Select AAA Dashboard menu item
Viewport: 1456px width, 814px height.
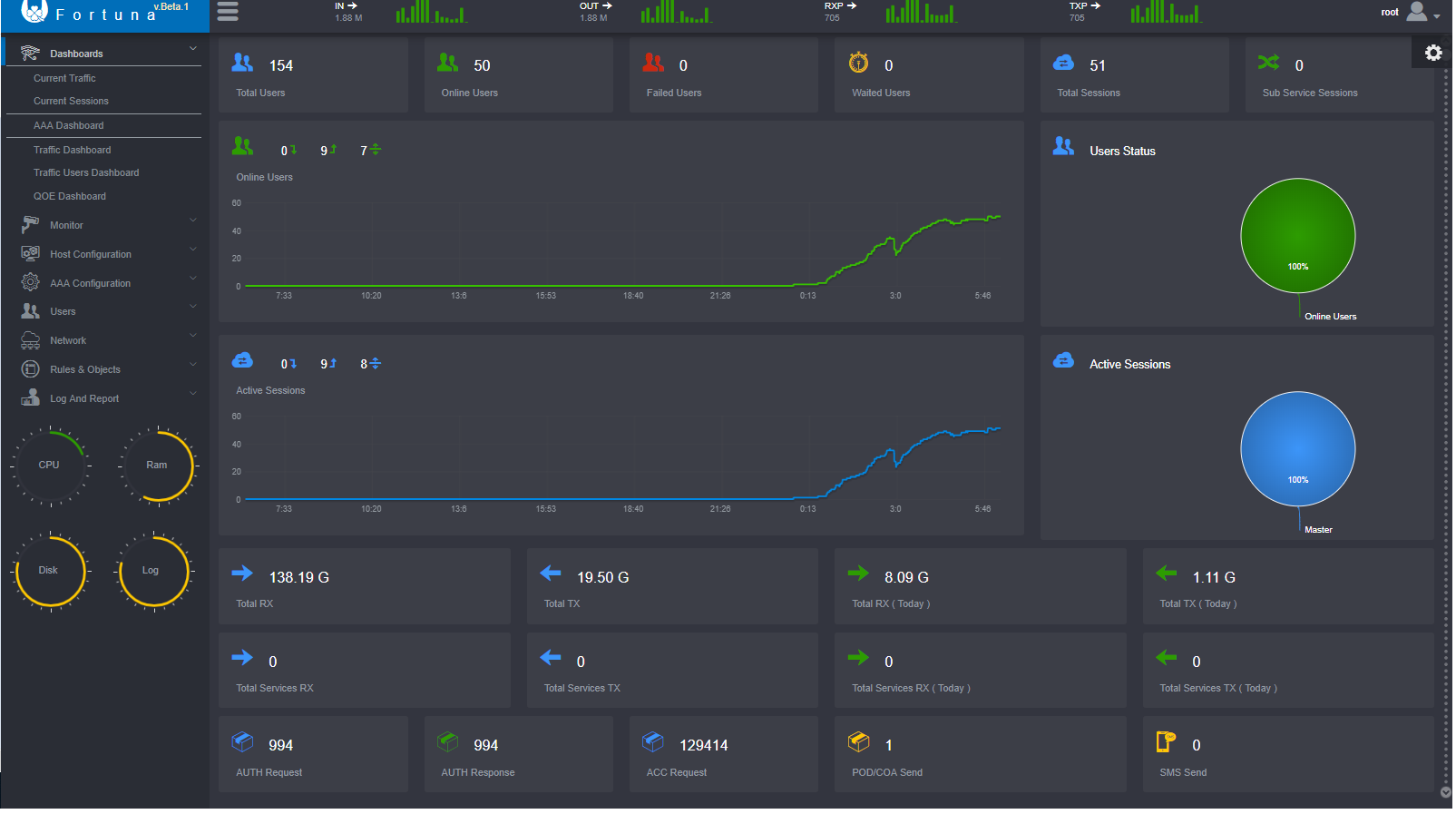[69, 125]
